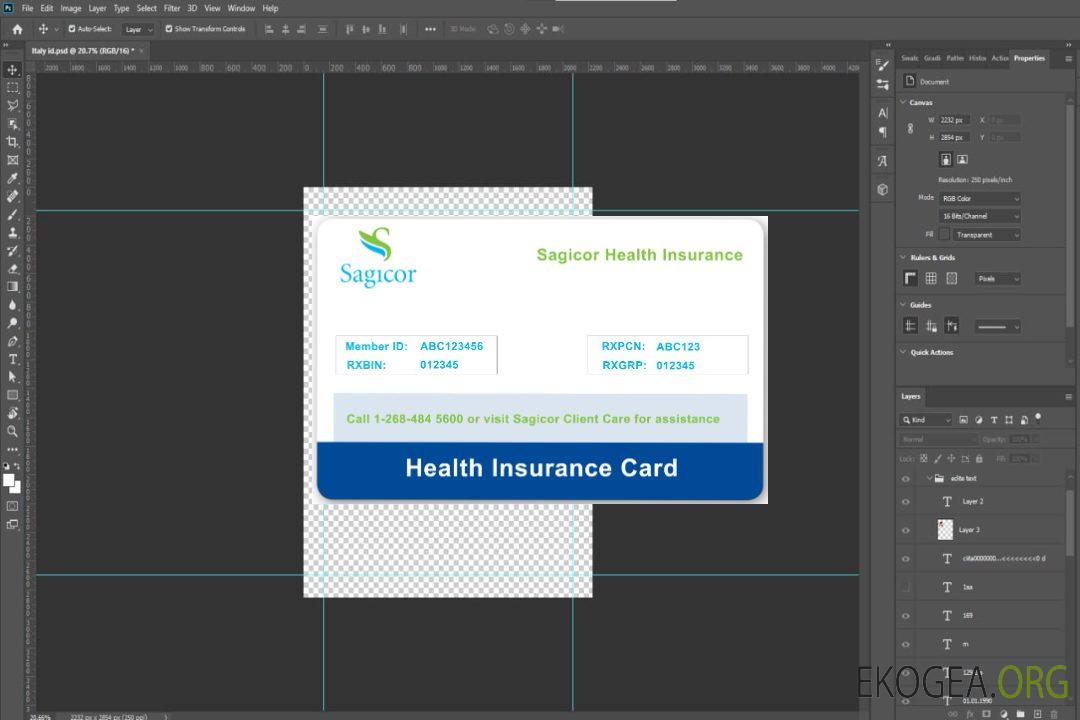Select the Zoom tool
The image size is (1080, 720).
pos(12,431)
